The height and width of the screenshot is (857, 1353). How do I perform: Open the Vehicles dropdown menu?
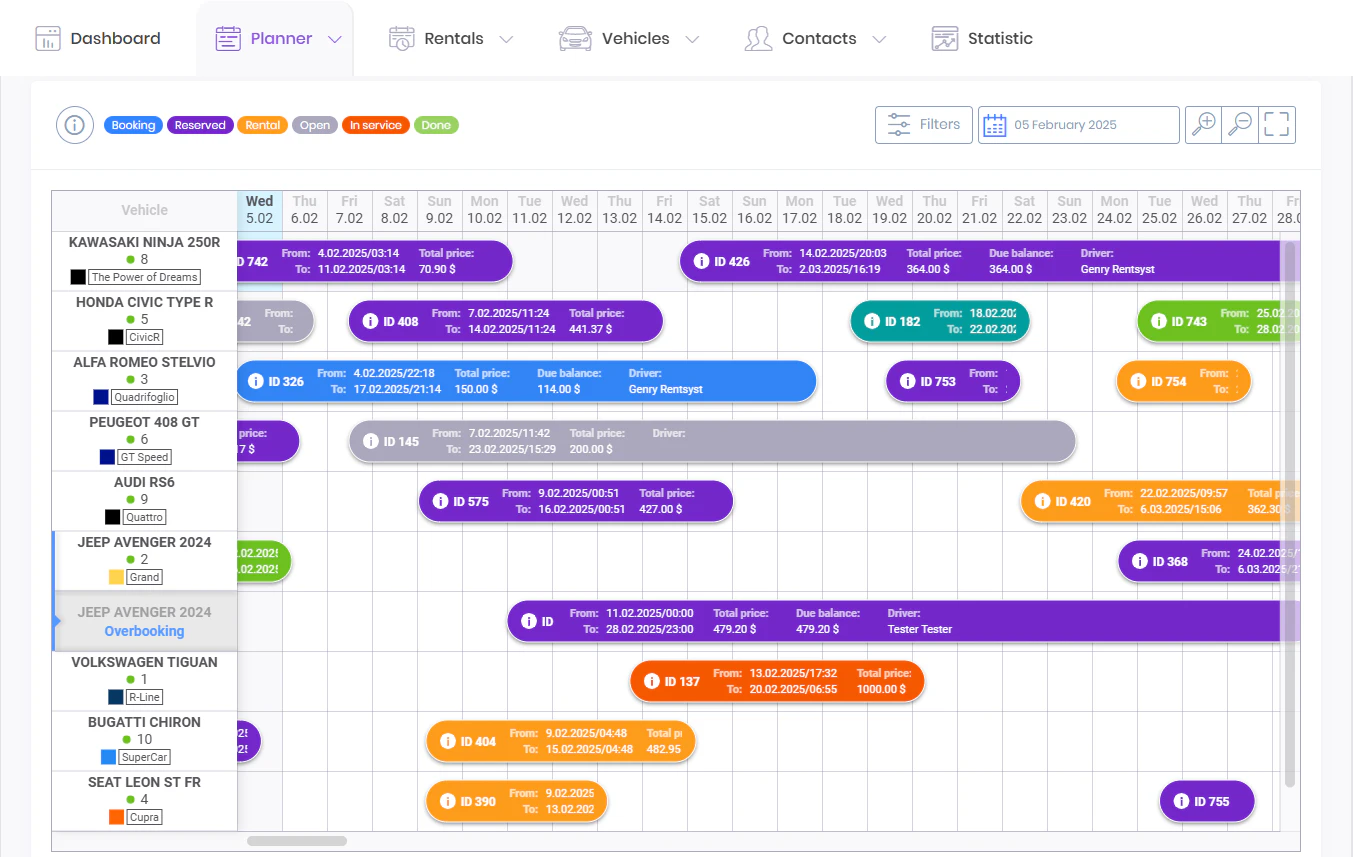[694, 38]
